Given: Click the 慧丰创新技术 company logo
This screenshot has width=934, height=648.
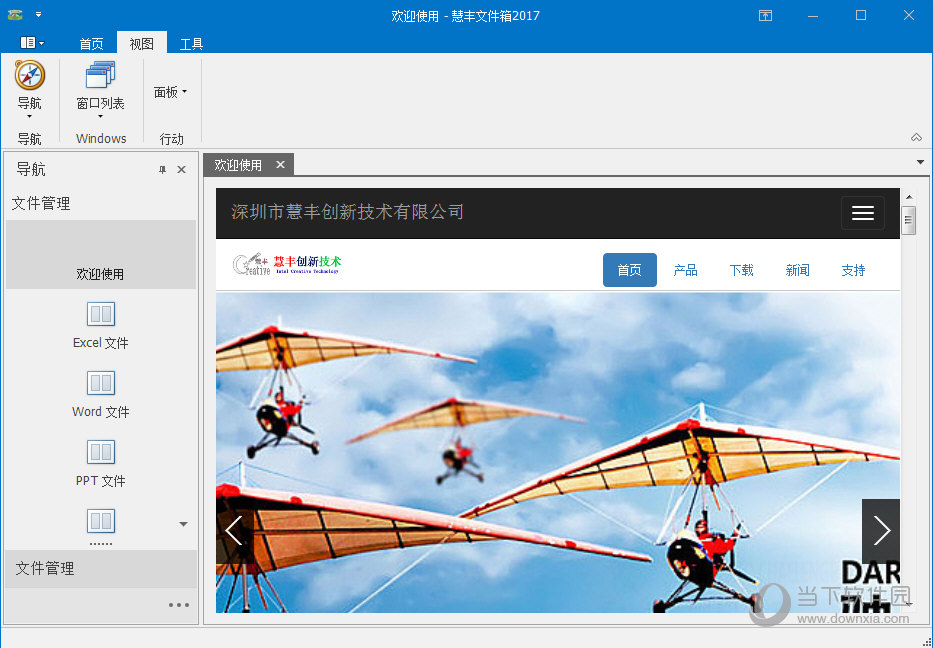Looking at the screenshot, I should tap(287, 264).
